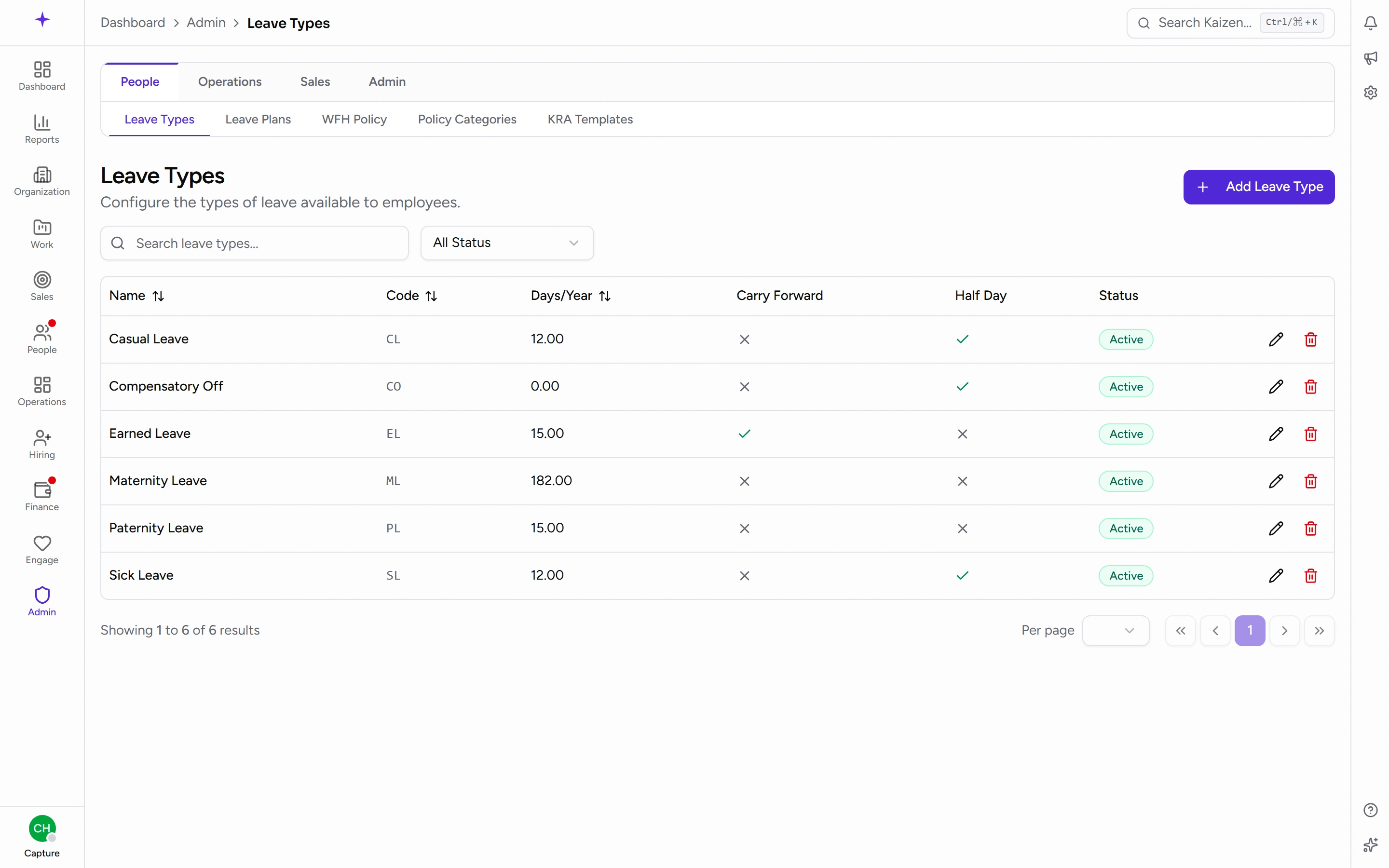The height and width of the screenshot is (868, 1389).
Task: Open People section in the sidebar
Action: point(42,339)
